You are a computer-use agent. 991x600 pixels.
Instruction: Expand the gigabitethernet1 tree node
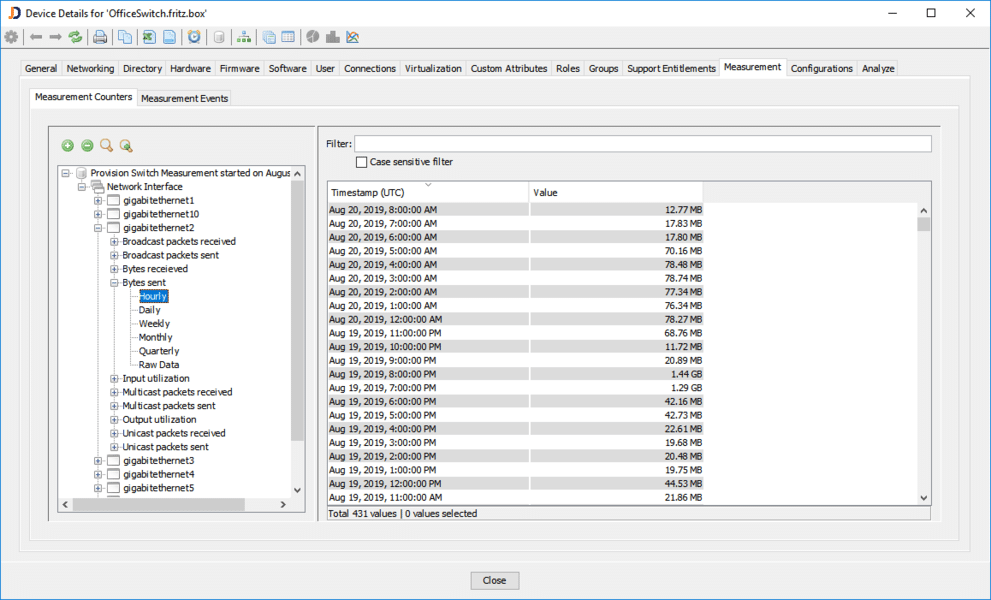coord(98,200)
